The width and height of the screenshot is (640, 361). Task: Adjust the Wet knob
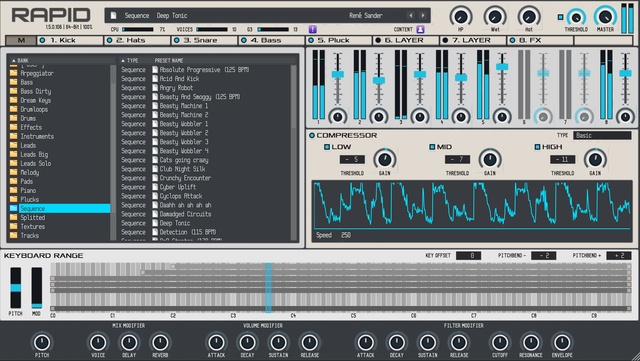coord(495,17)
